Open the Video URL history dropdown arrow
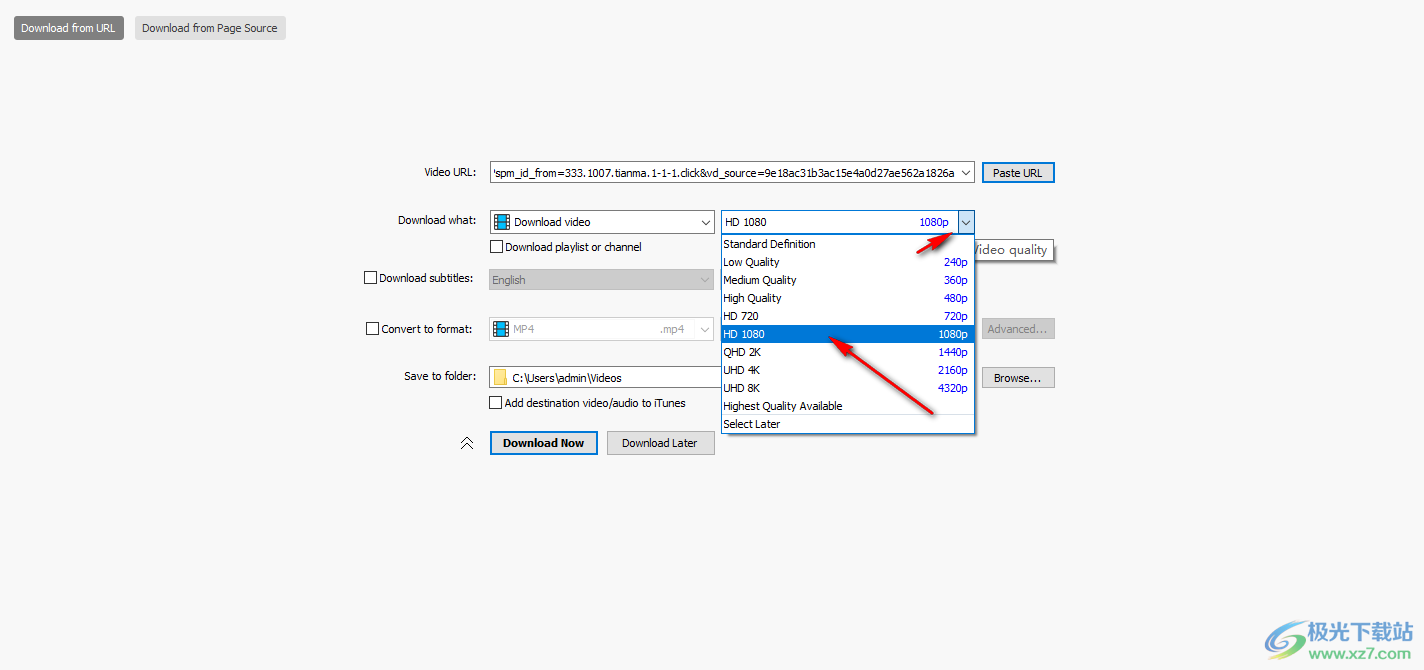The width and height of the screenshot is (1424, 670). coord(965,173)
